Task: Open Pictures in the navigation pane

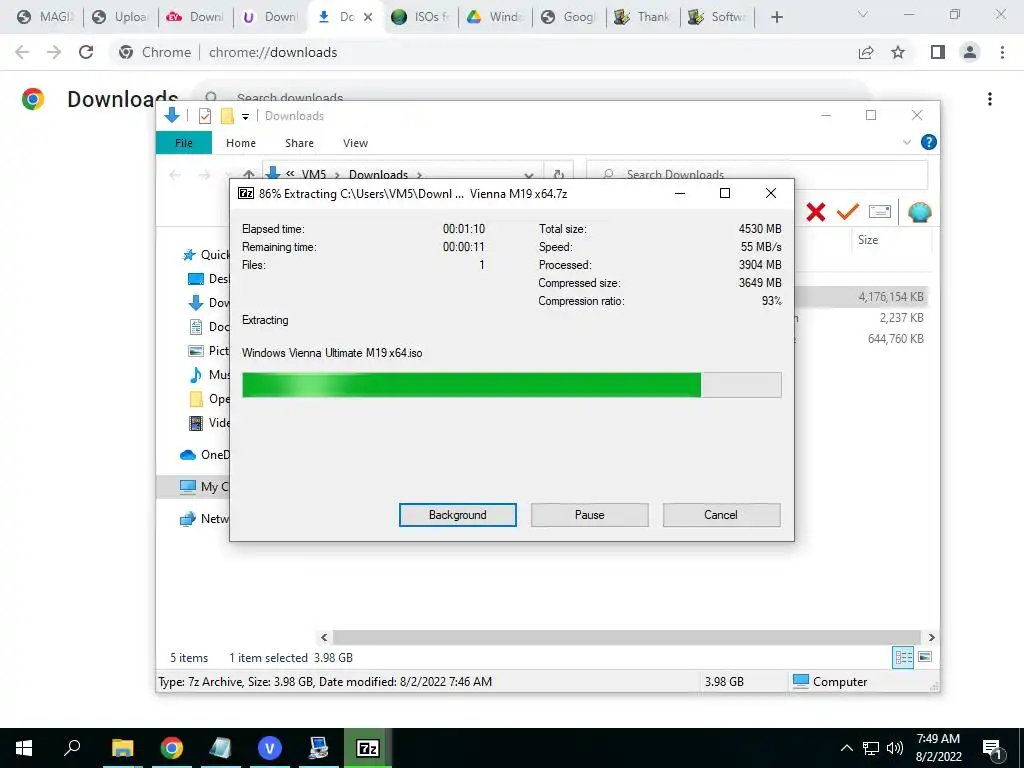Action: coord(208,351)
